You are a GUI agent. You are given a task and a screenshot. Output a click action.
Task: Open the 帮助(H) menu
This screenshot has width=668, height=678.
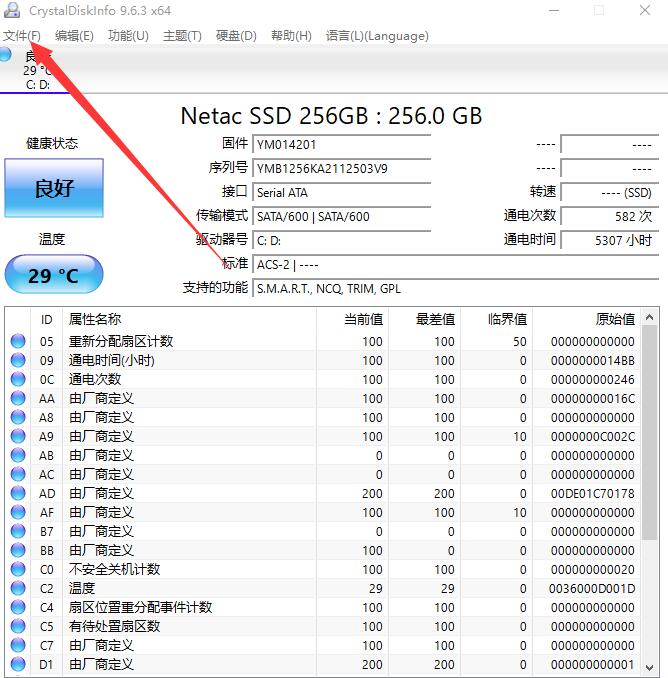tap(291, 35)
